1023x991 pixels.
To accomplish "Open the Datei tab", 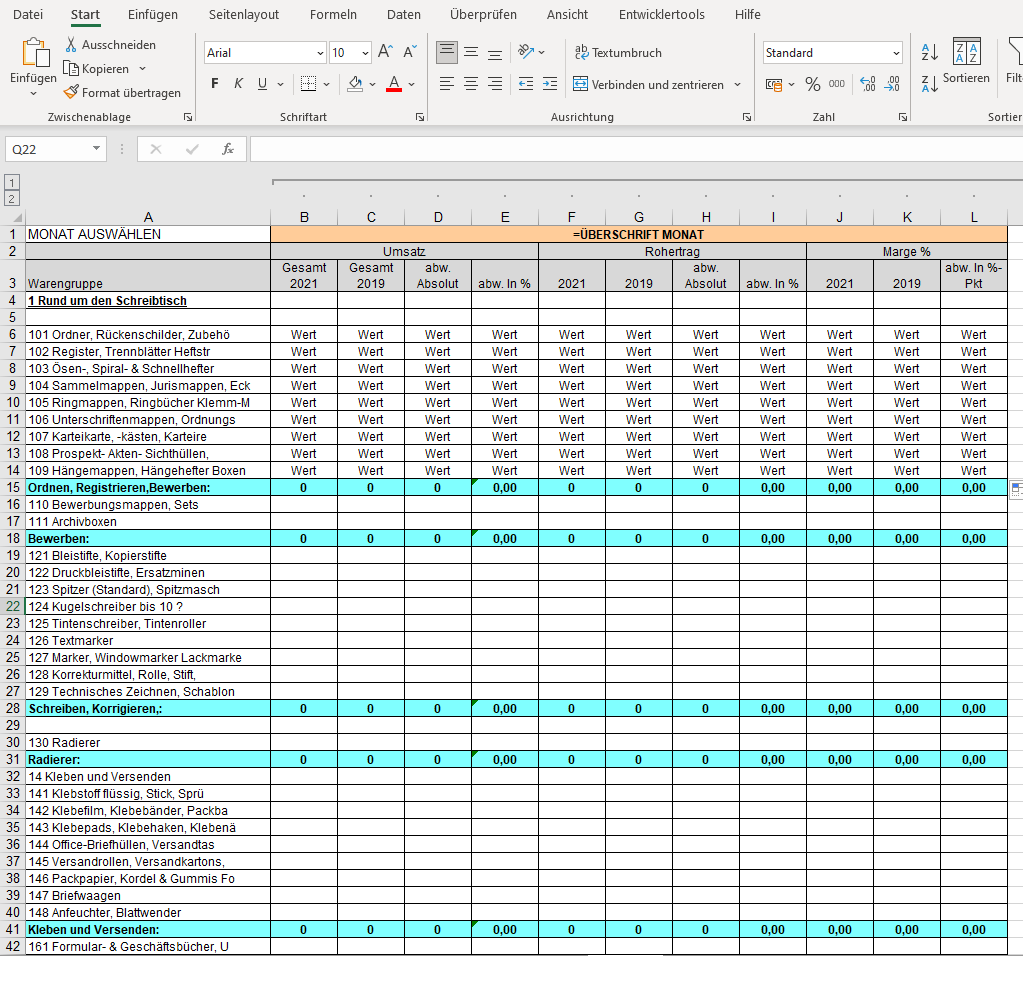I will point(28,14).
